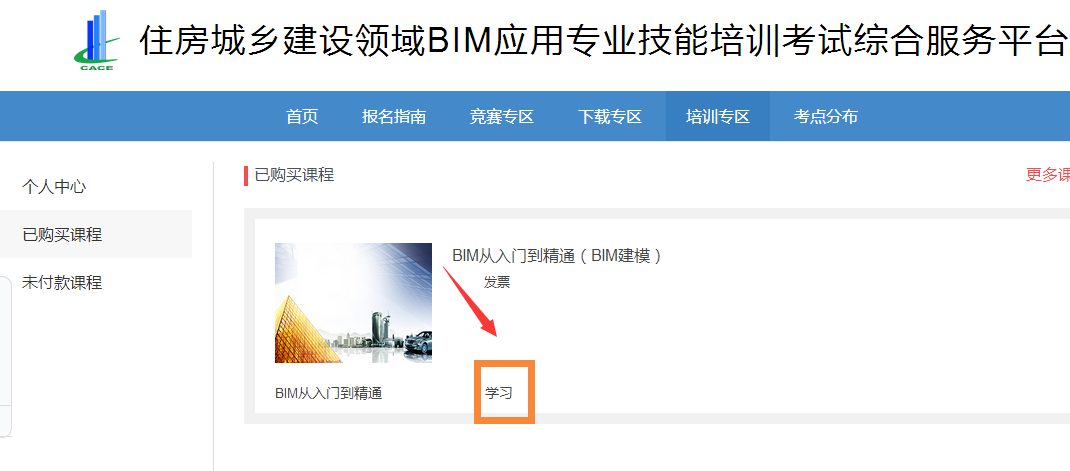Click the CACE logo icon

pyautogui.click(x=96, y=41)
